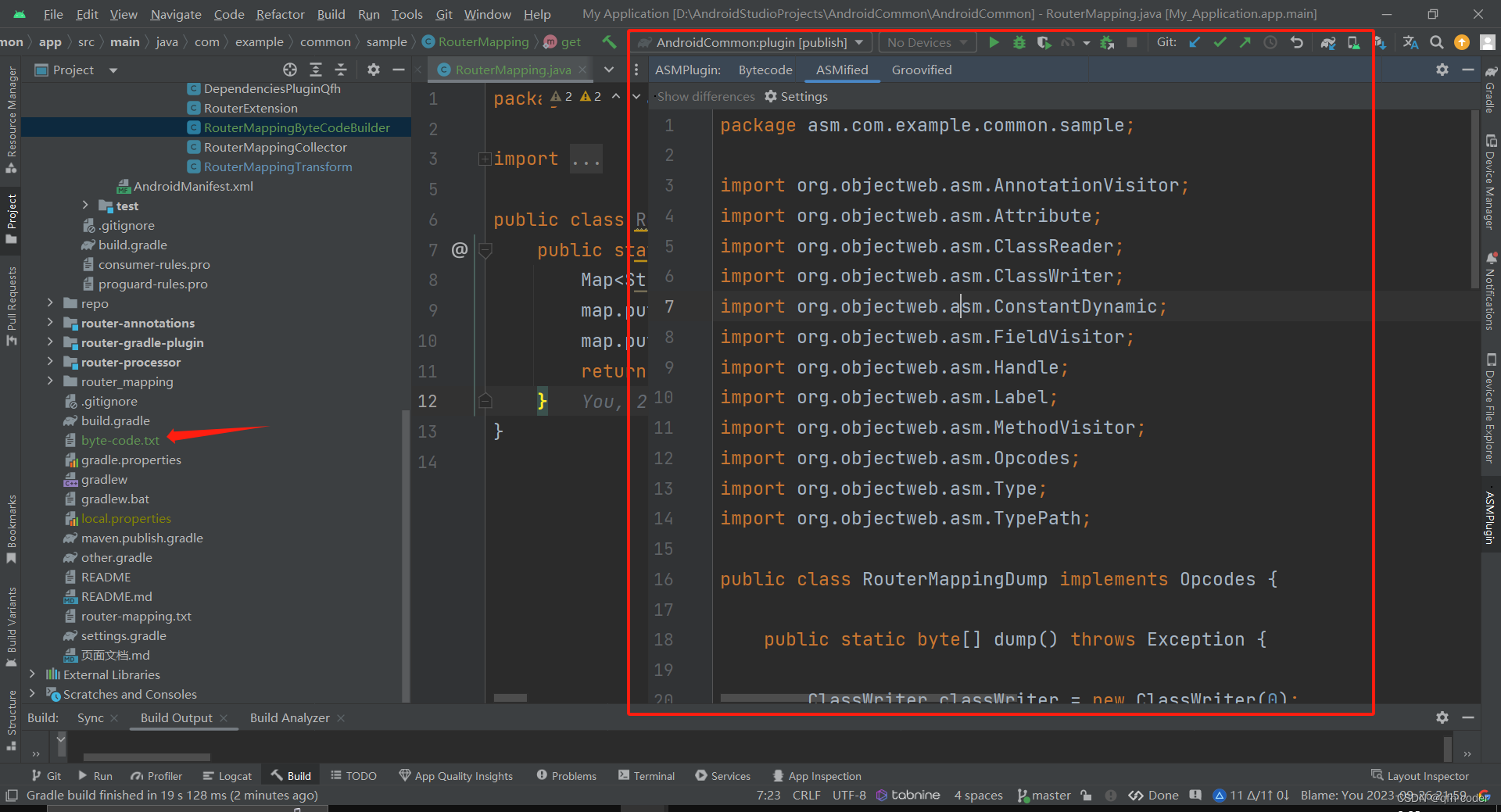Open the recent tabs chevron beside RouterMapping.java
The height and width of the screenshot is (812, 1501).
pyautogui.click(x=609, y=70)
